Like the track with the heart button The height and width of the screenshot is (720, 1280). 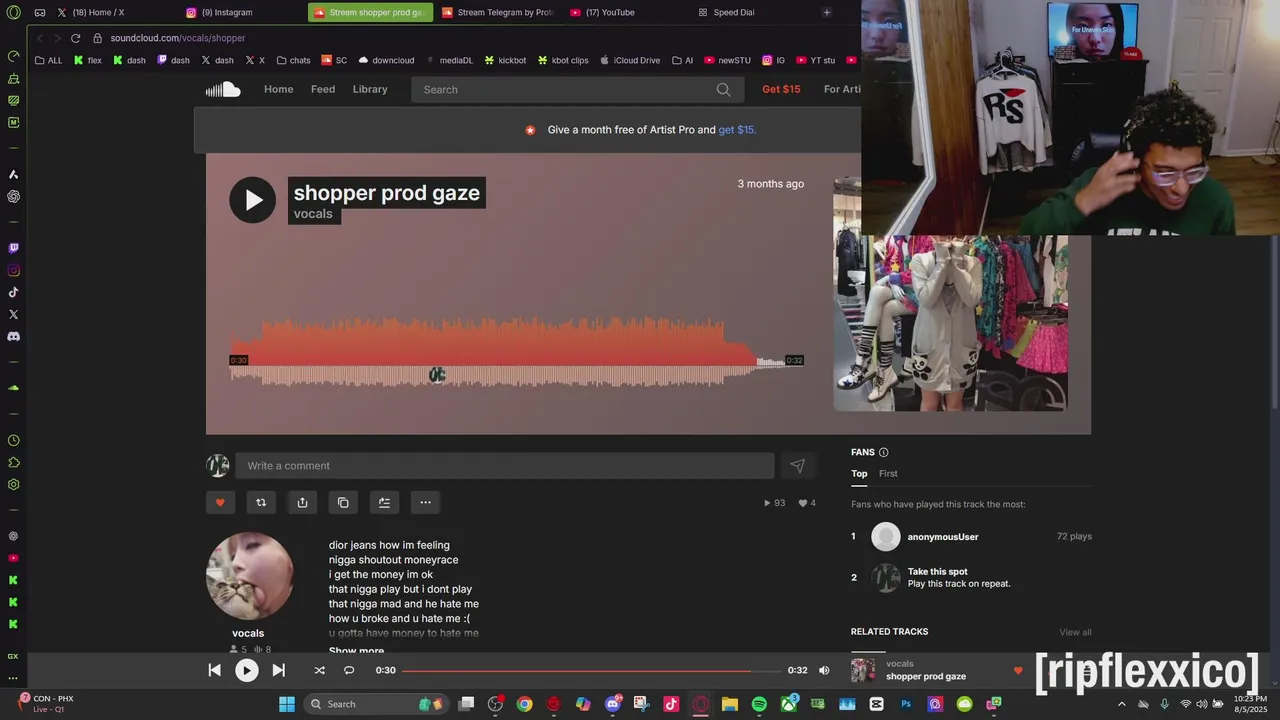220,502
